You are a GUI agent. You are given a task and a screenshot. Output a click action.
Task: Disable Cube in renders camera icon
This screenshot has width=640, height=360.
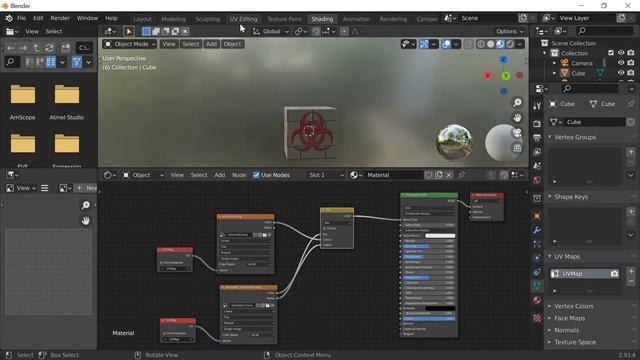click(631, 73)
